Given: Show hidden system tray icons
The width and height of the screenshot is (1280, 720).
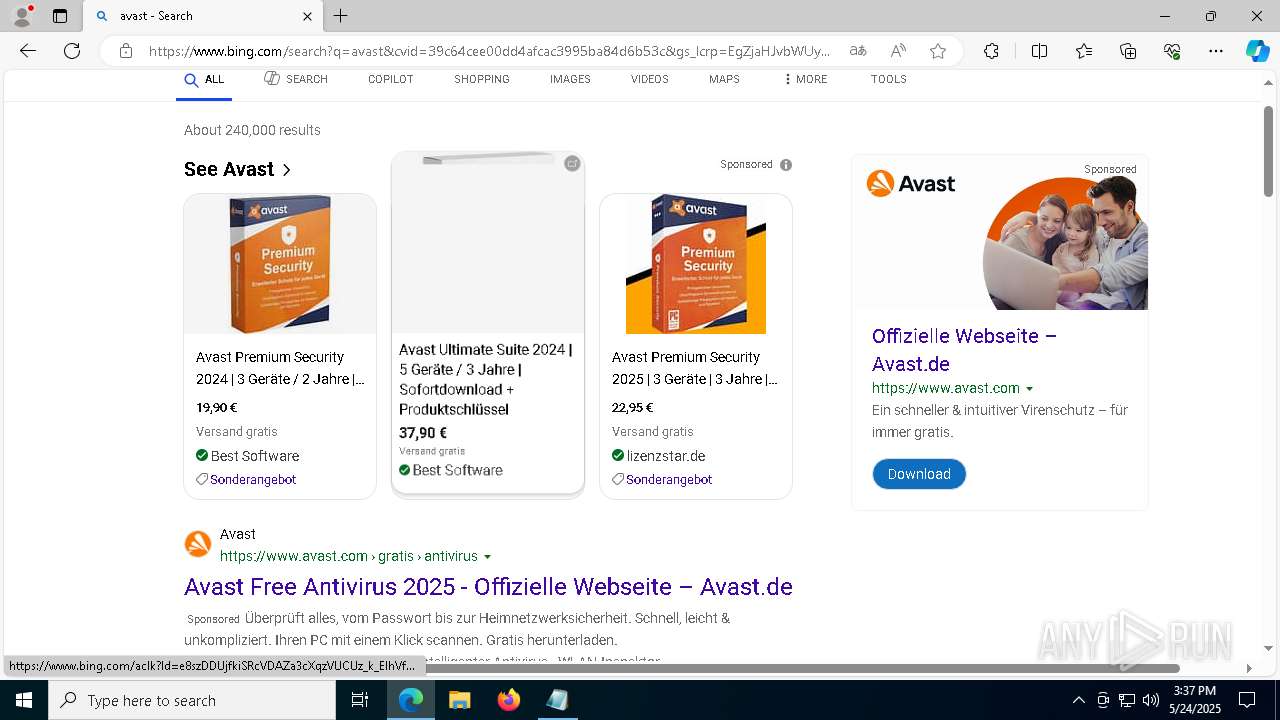Looking at the screenshot, I should tap(1078, 700).
